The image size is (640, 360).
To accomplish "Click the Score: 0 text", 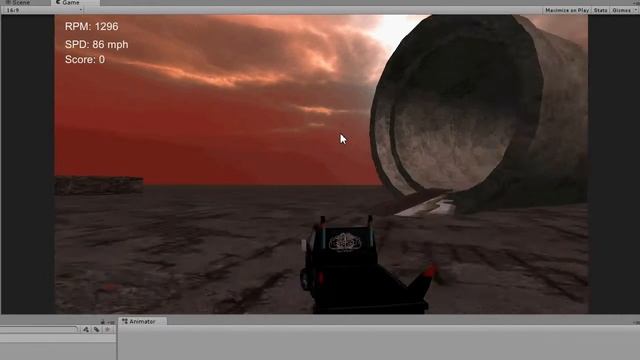I will click(x=85, y=60).
